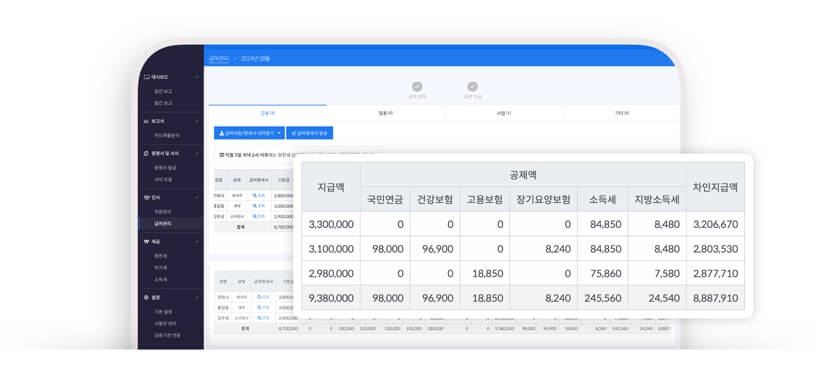Click the first step circle check icon

click(417, 87)
